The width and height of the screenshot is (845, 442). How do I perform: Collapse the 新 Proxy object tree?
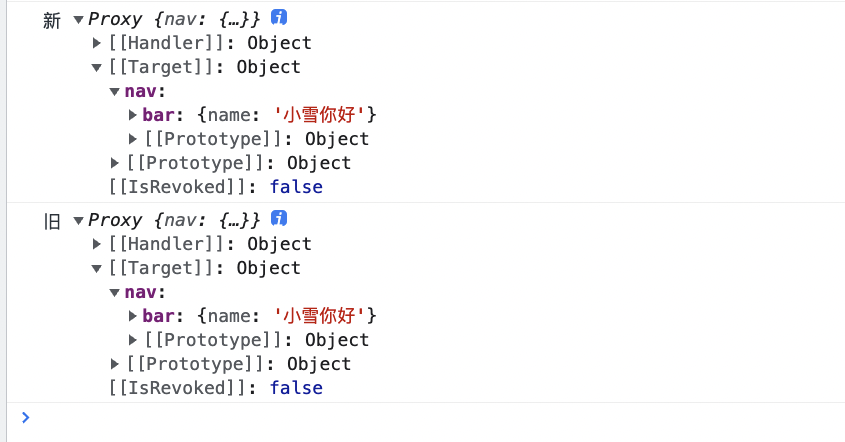(79, 20)
